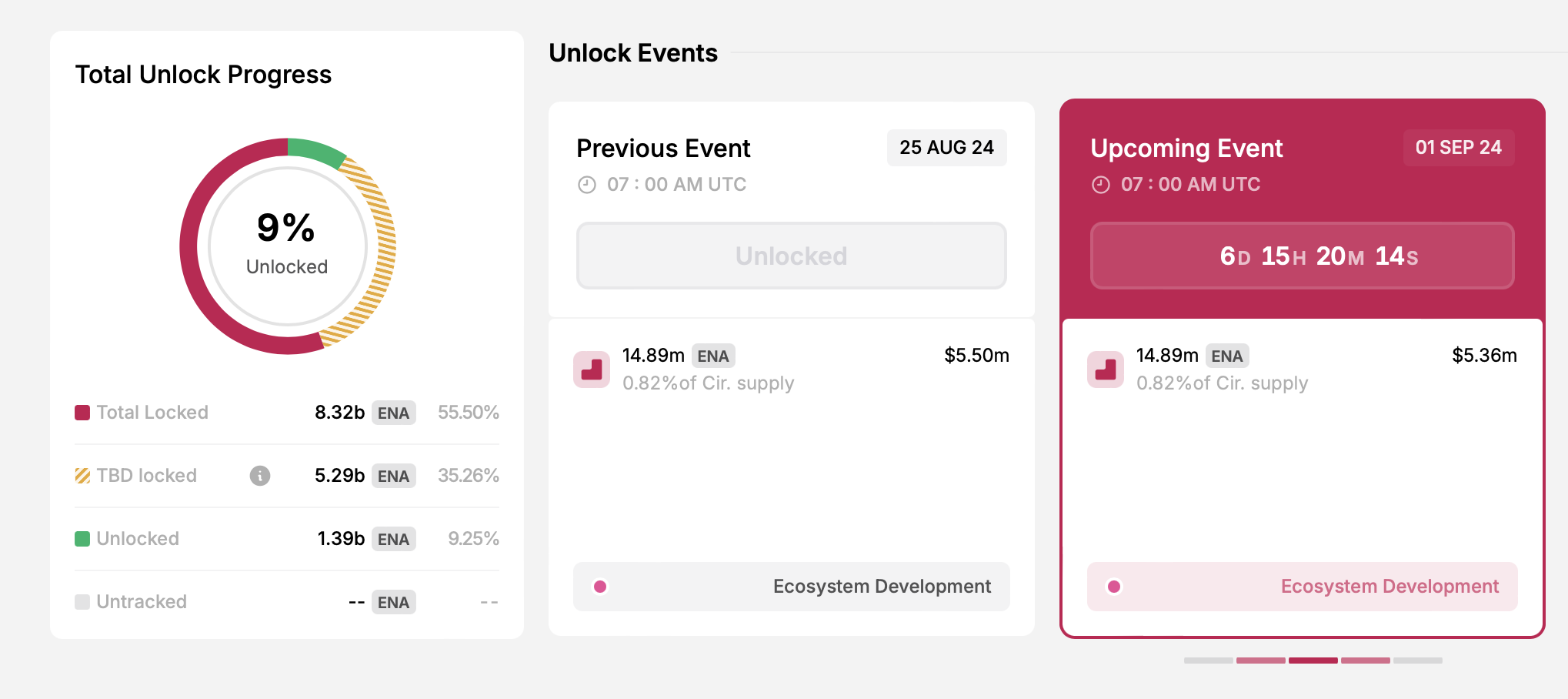The height and width of the screenshot is (699, 1568).
Task: Click the green Unlocked legend square
Action: point(81,538)
